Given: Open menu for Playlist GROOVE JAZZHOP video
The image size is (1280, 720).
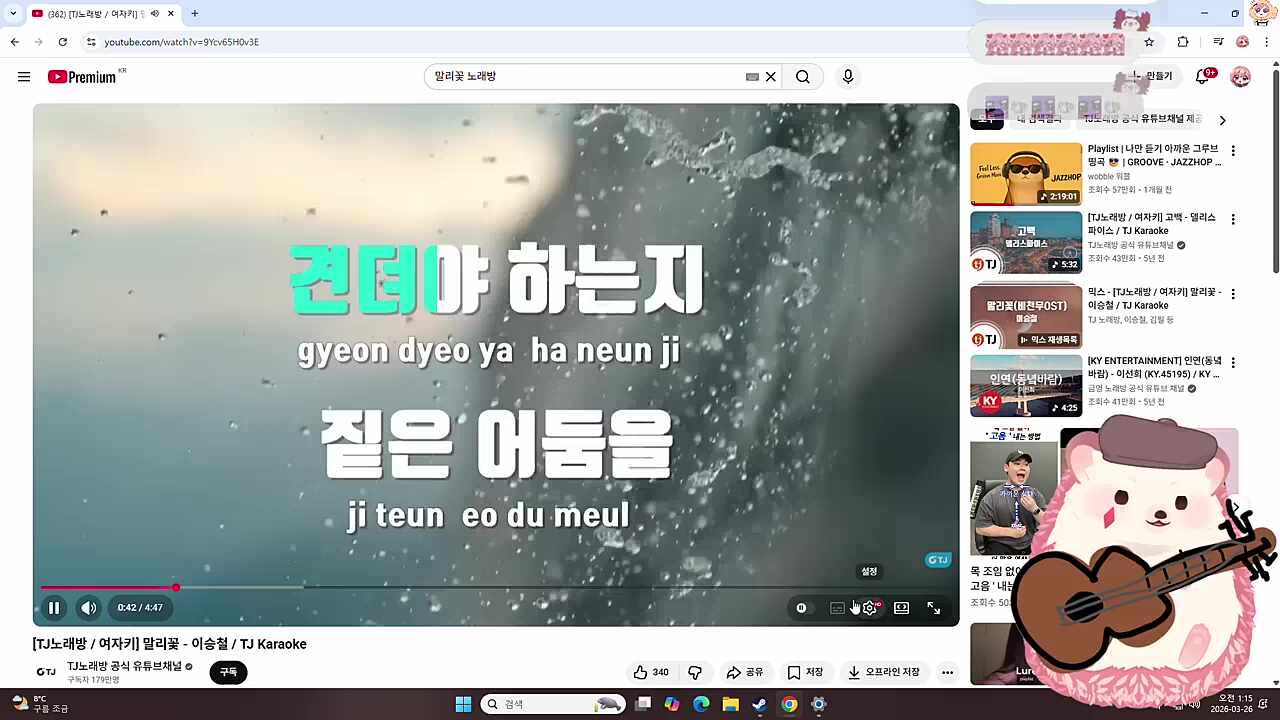Looking at the screenshot, I should click(x=1233, y=151).
